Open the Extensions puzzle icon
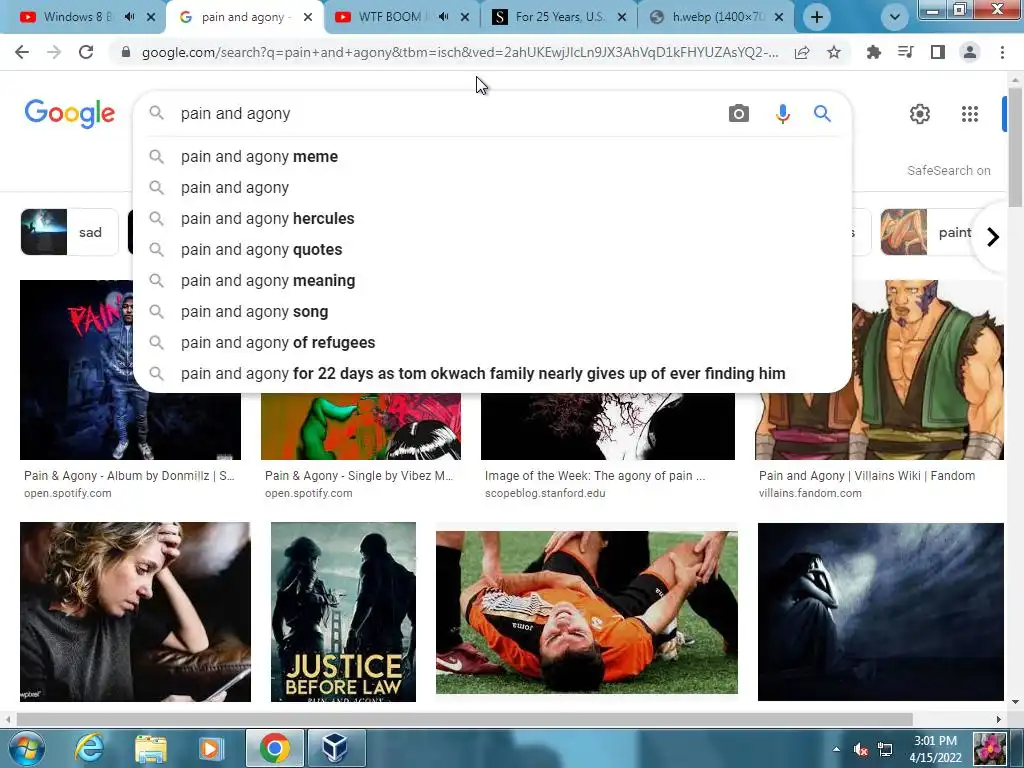This screenshot has width=1024, height=768. 874,52
